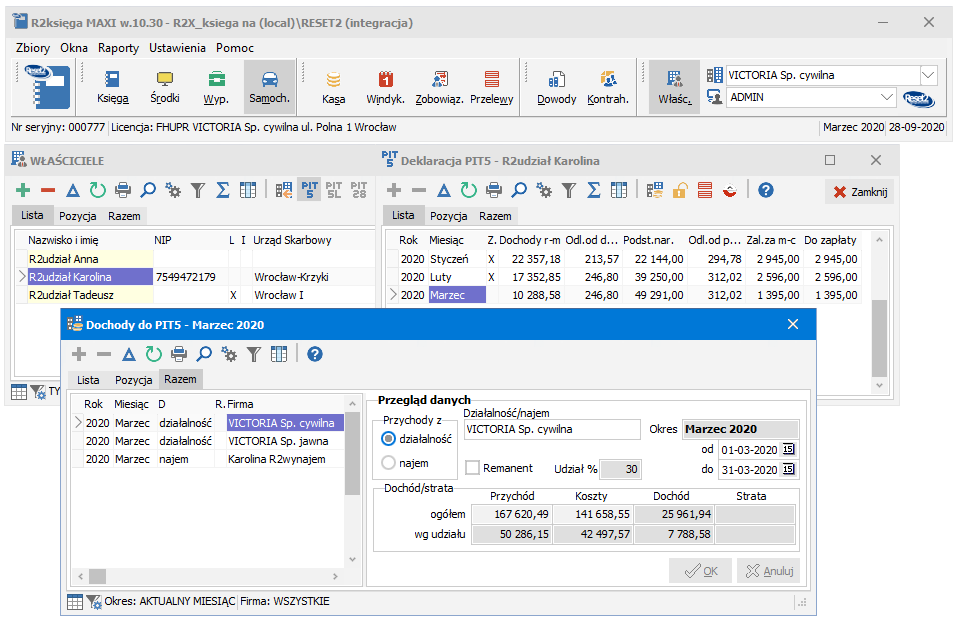Open the calendar picker for the od date
This screenshot has height=620, width=957.
(x=789, y=450)
